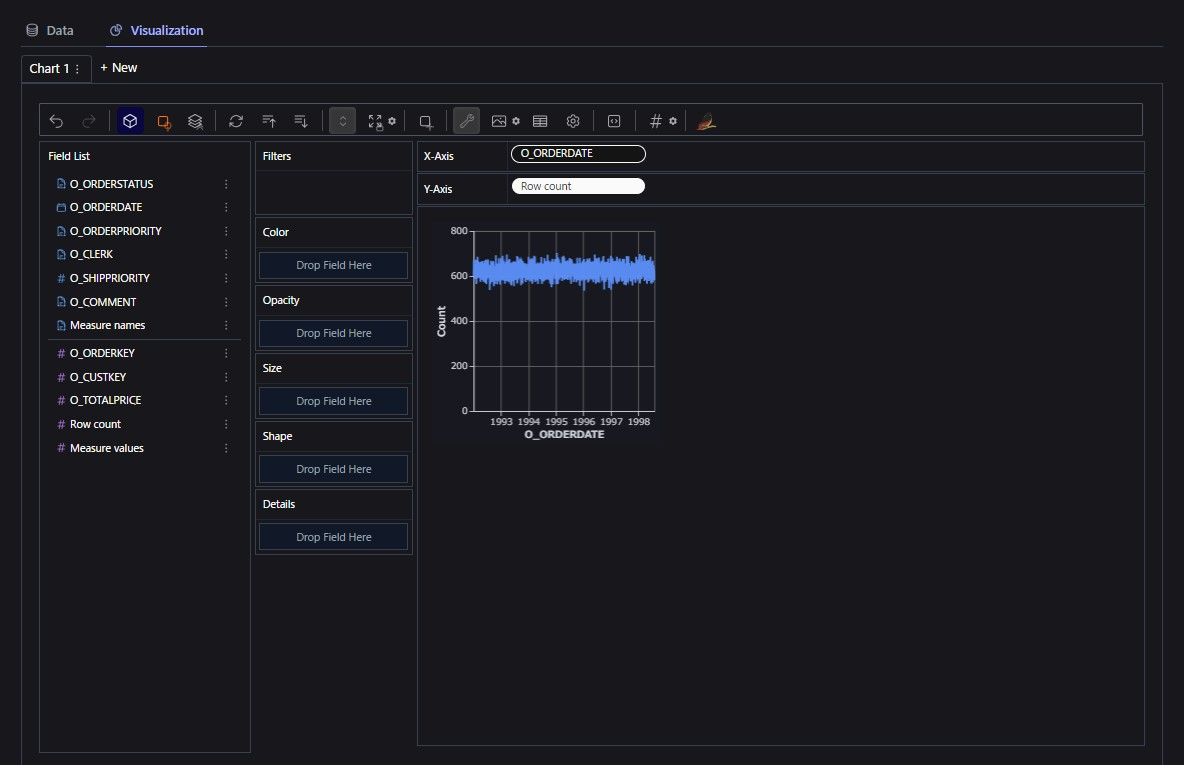Click the Opacity drop field area
Viewport: 1184px width, 765px height.
pos(334,333)
